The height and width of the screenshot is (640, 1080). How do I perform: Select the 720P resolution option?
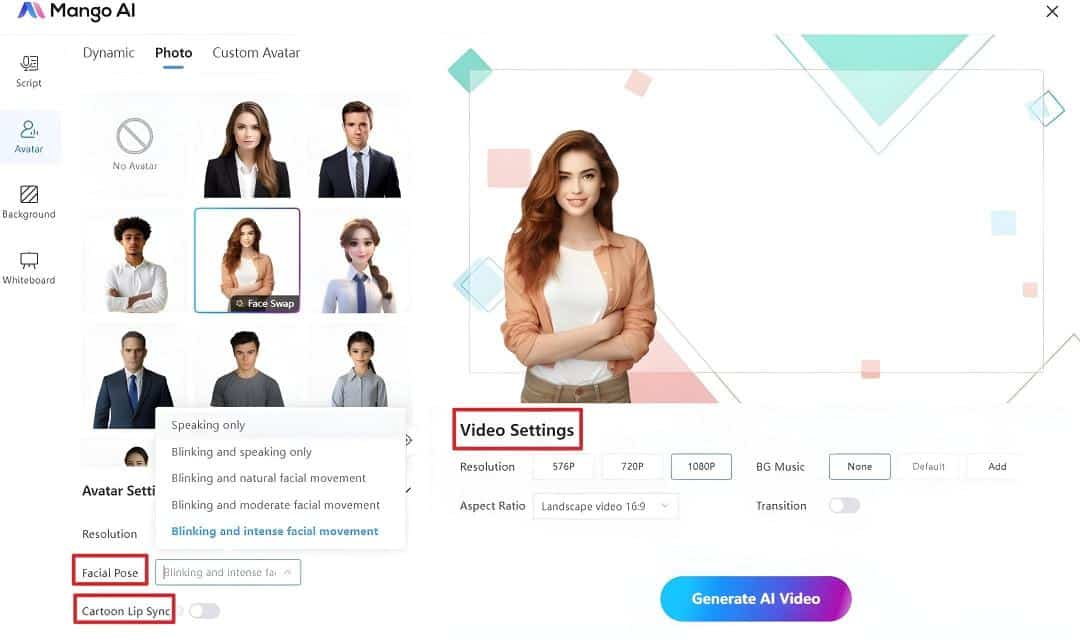(x=632, y=466)
